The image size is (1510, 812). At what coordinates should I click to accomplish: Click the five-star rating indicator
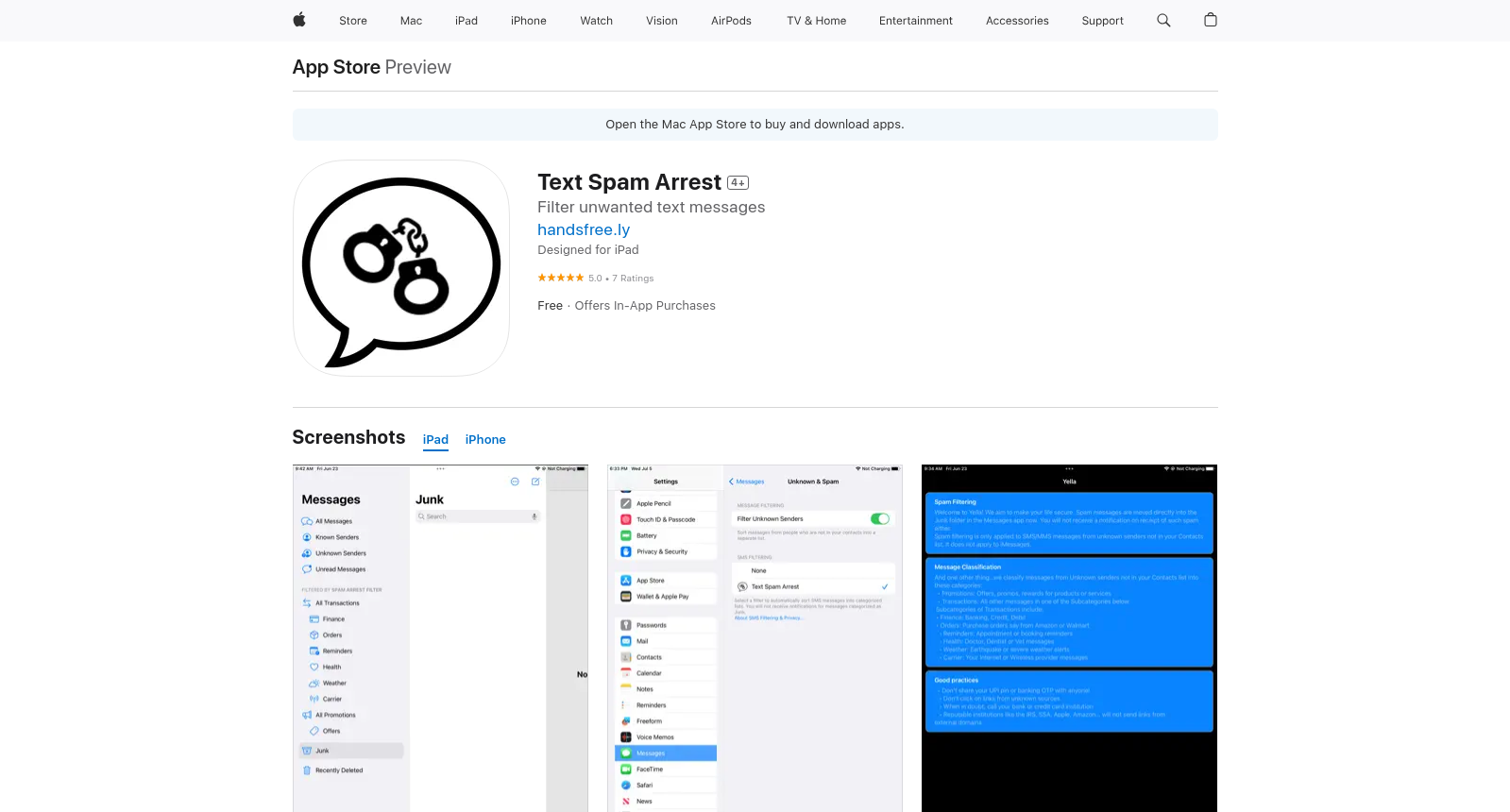(561, 278)
